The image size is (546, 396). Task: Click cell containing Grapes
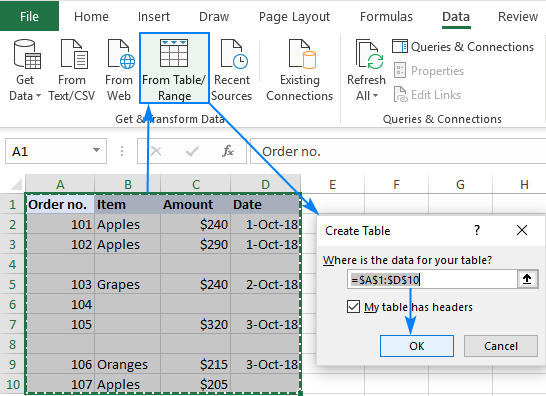click(128, 284)
